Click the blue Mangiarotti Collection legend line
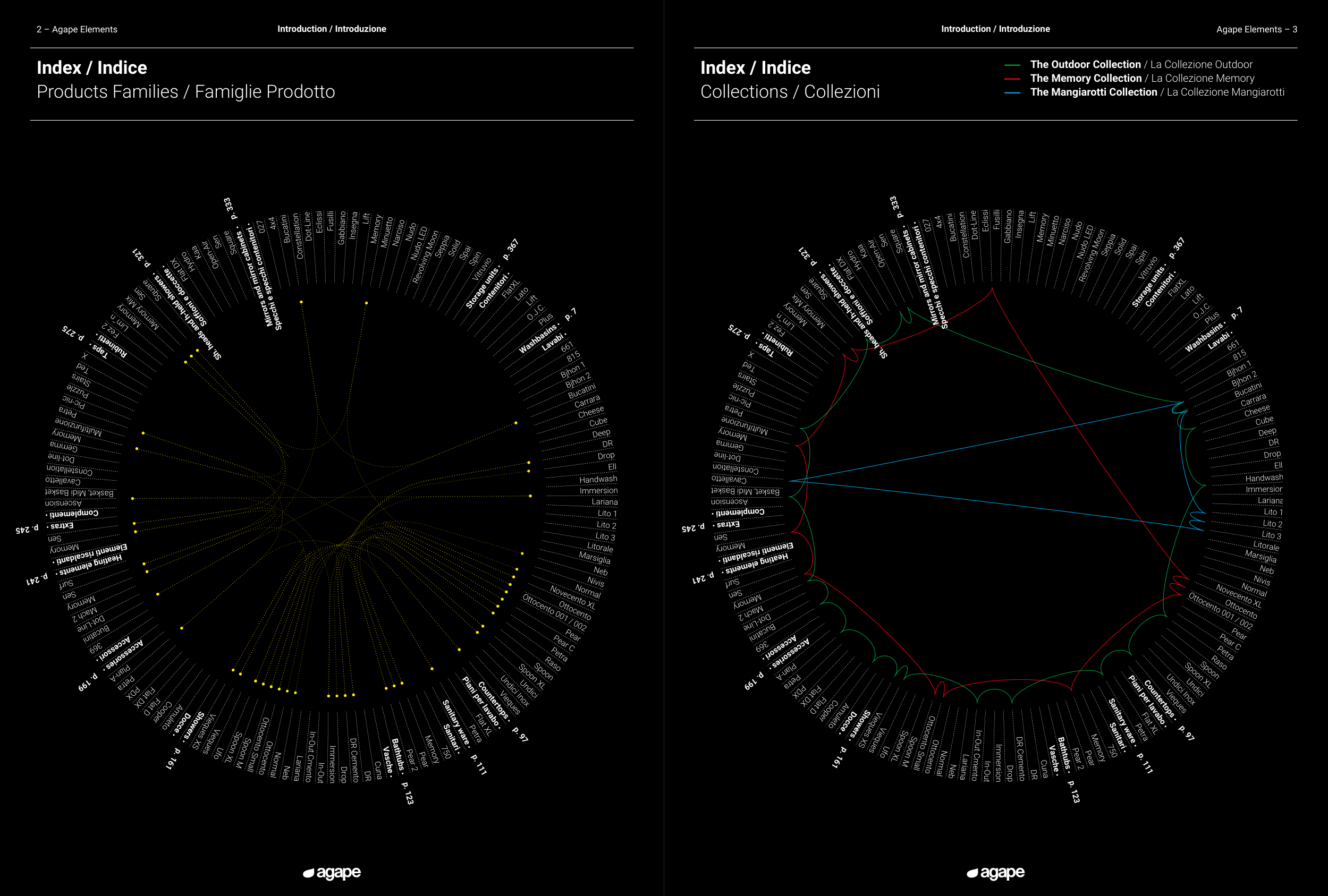This screenshot has width=1328, height=896. (1012, 92)
